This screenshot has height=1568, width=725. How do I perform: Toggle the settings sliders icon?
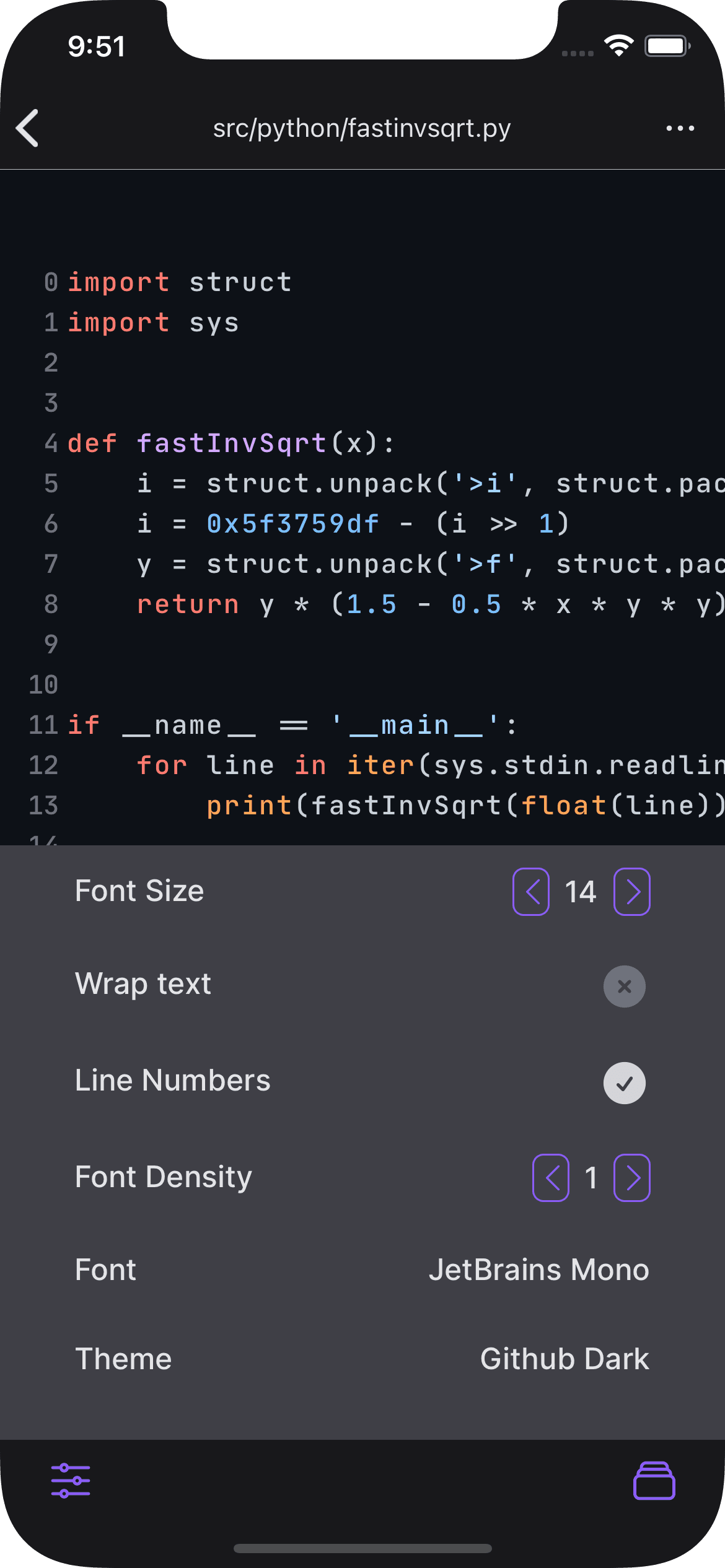pyautogui.click(x=71, y=1480)
